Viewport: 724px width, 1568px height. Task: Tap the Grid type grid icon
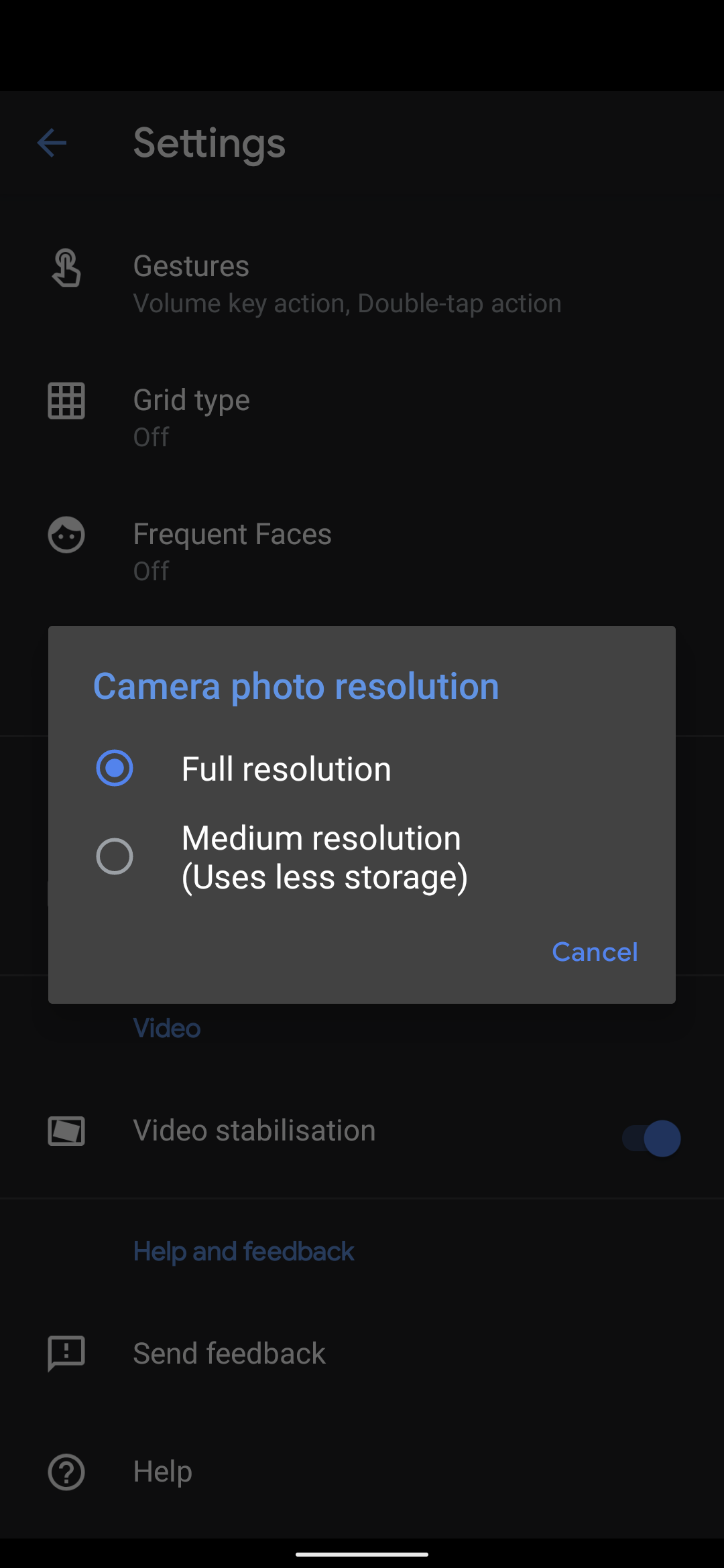coord(66,401)
